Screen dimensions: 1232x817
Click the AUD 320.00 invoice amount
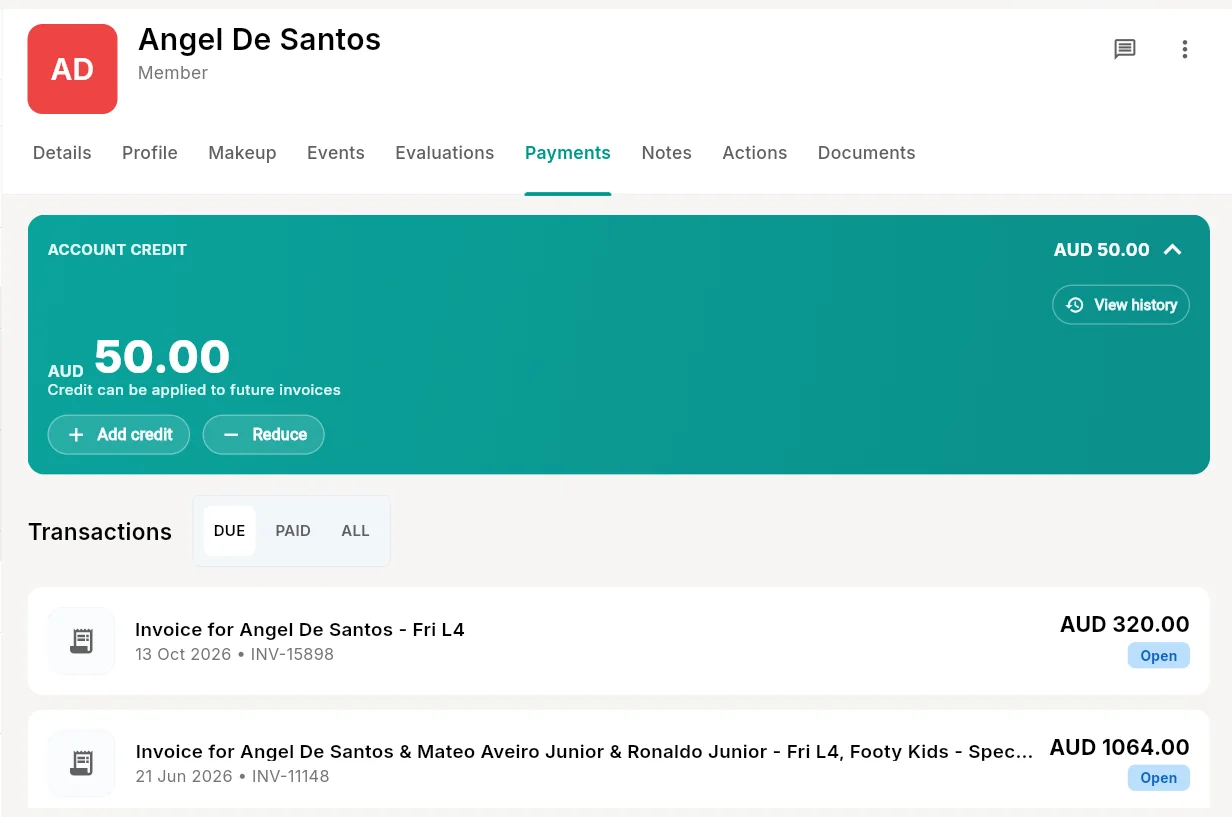1125,625
